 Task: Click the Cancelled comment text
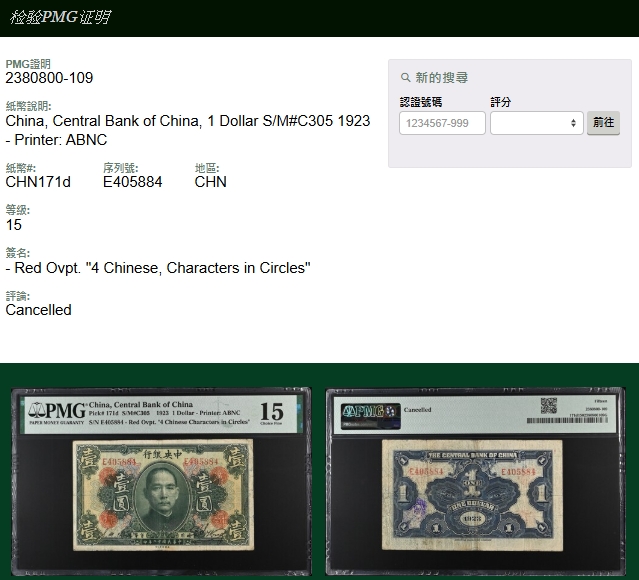pyautogui.click(x=38, y=310)
